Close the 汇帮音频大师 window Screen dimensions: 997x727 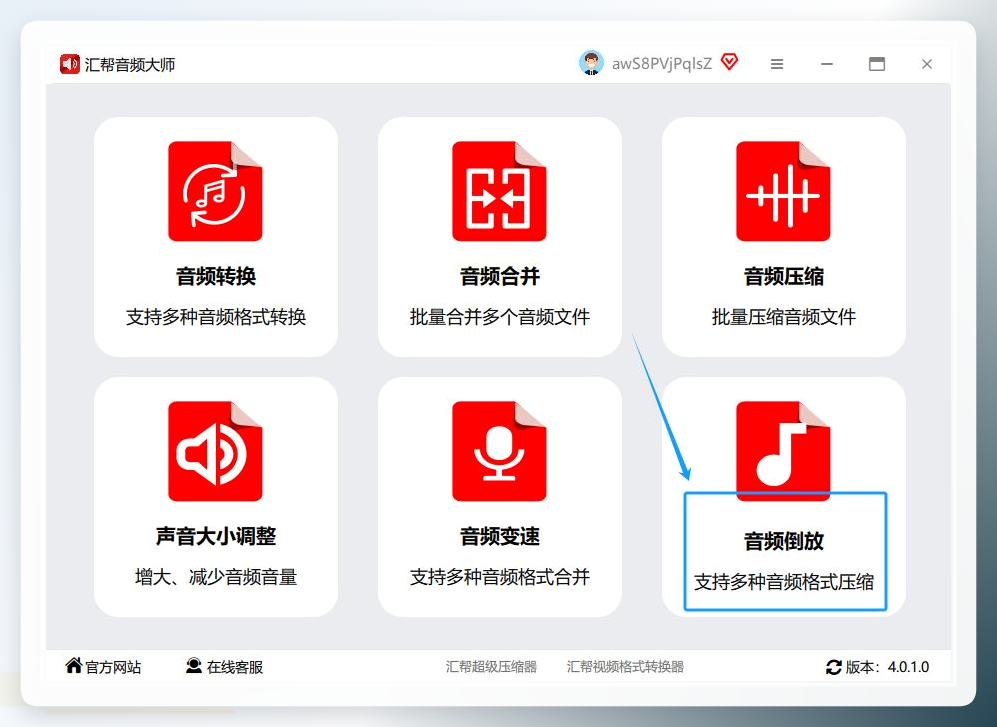926,64
